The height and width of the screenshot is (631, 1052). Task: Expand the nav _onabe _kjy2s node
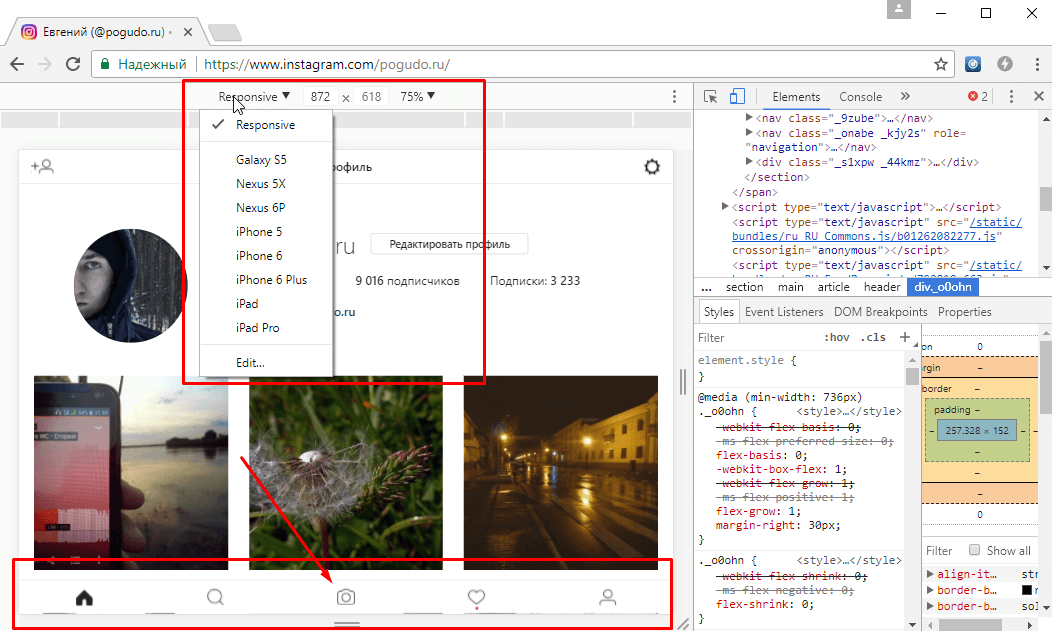[x=749, y=133]
